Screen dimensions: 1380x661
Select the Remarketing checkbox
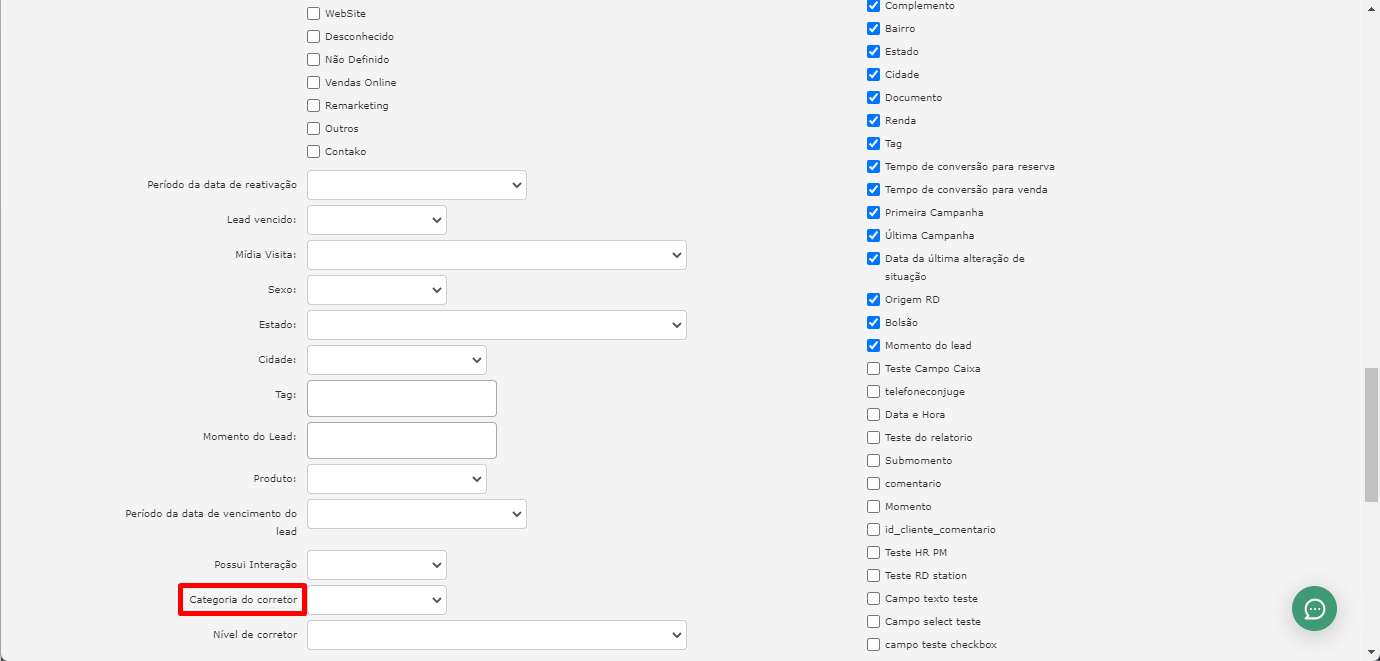[314, 106]
